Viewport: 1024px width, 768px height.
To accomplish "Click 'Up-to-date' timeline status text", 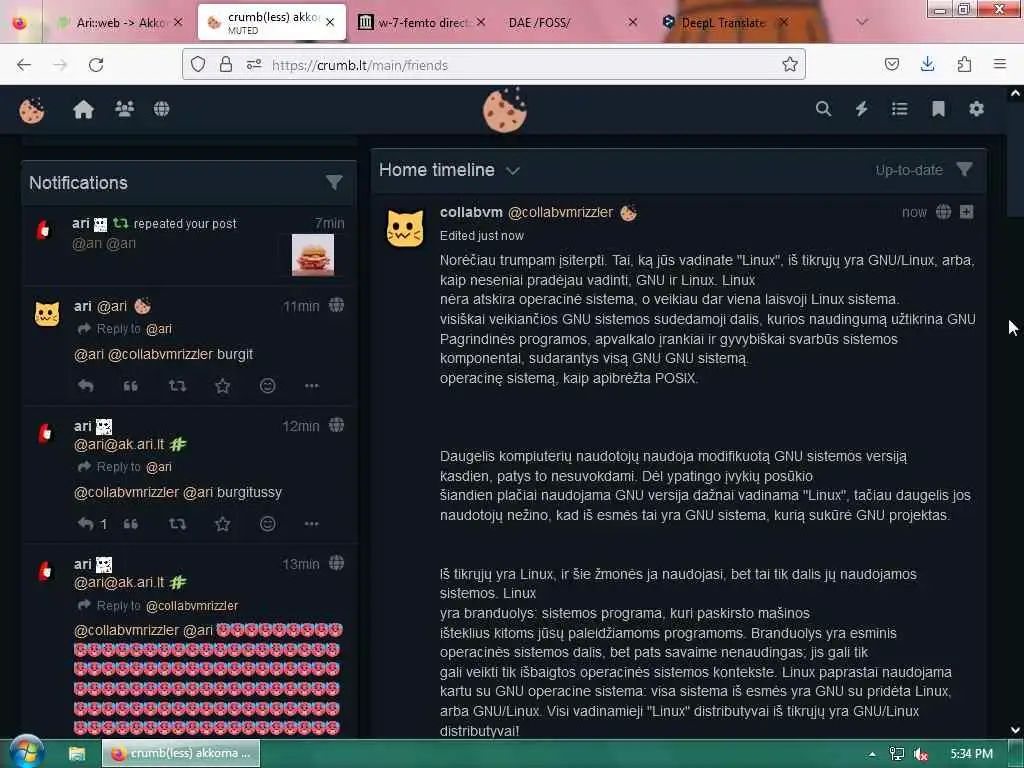I will coord(909,170).
